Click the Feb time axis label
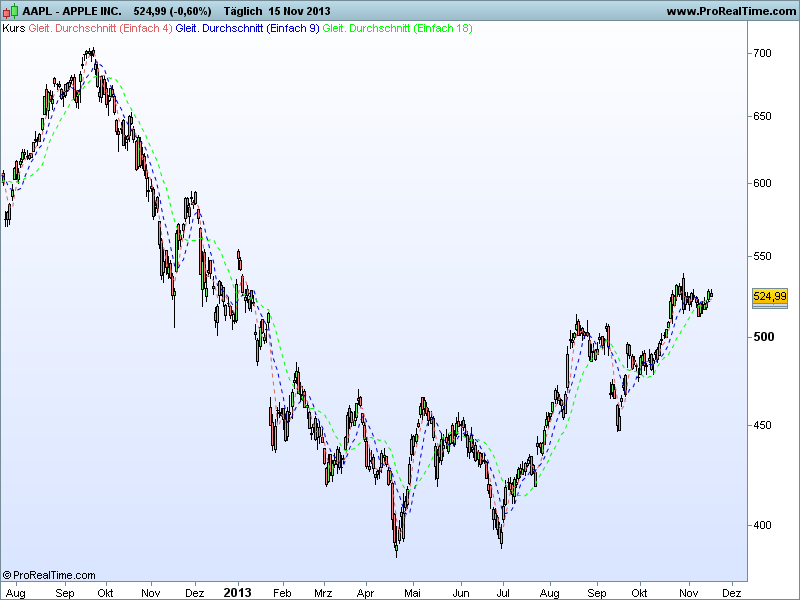This screenshot has width=800, height=600. tap(282, 593)
